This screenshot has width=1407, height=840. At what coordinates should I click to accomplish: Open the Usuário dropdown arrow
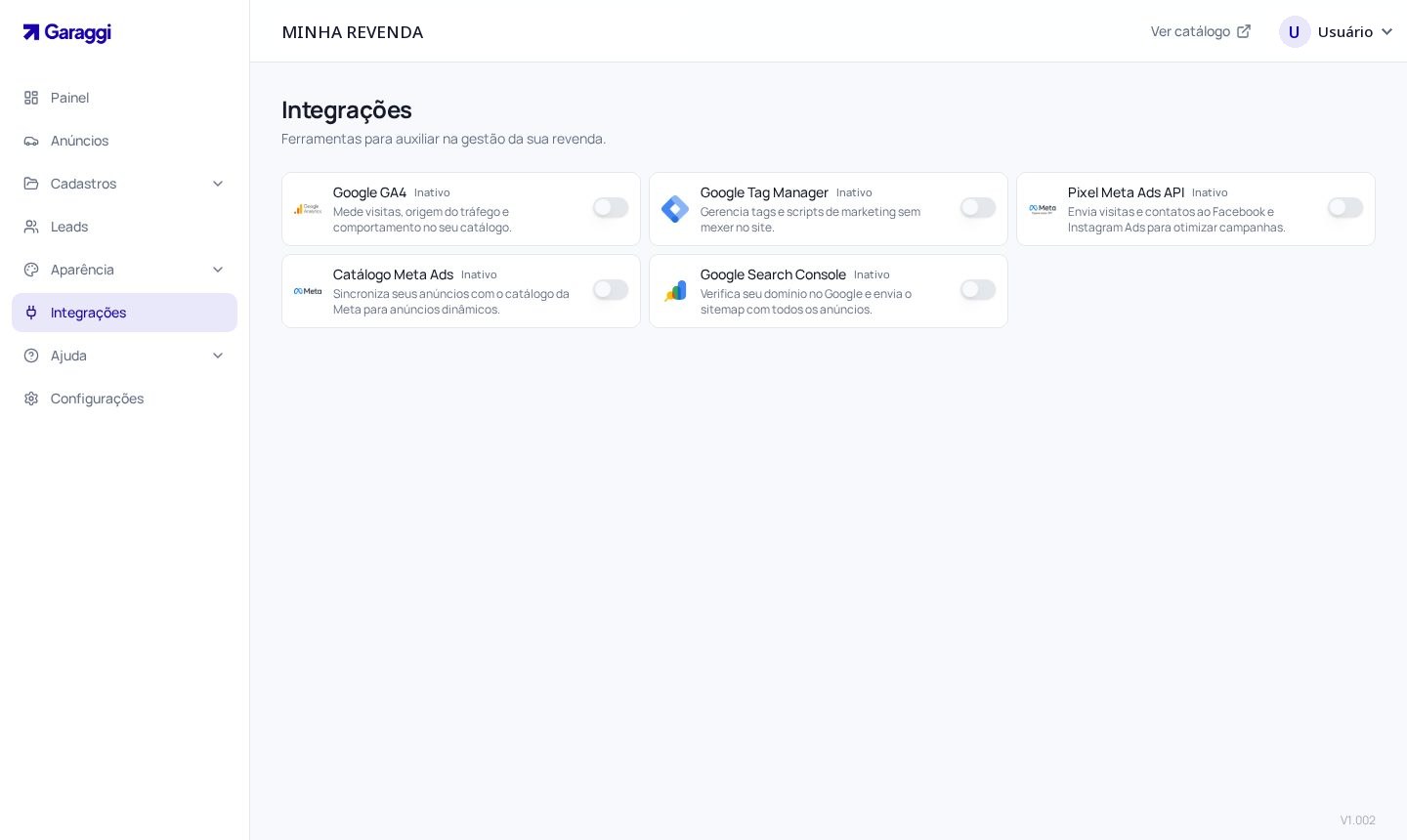(1386, 32)
